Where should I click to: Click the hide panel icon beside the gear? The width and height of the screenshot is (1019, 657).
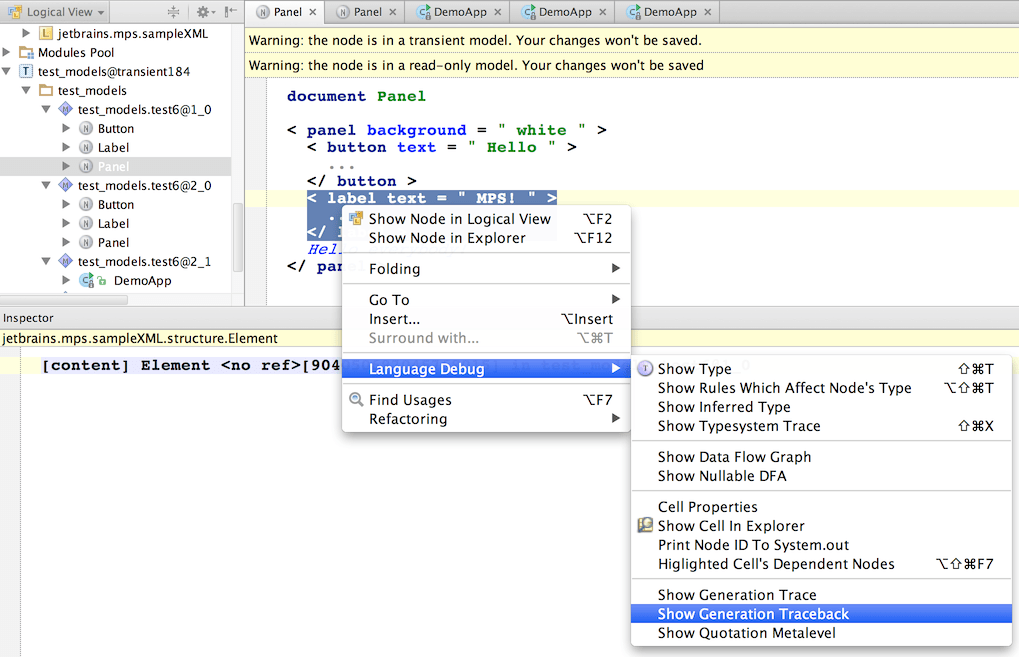pyautogui.click(x=231, y=12)
